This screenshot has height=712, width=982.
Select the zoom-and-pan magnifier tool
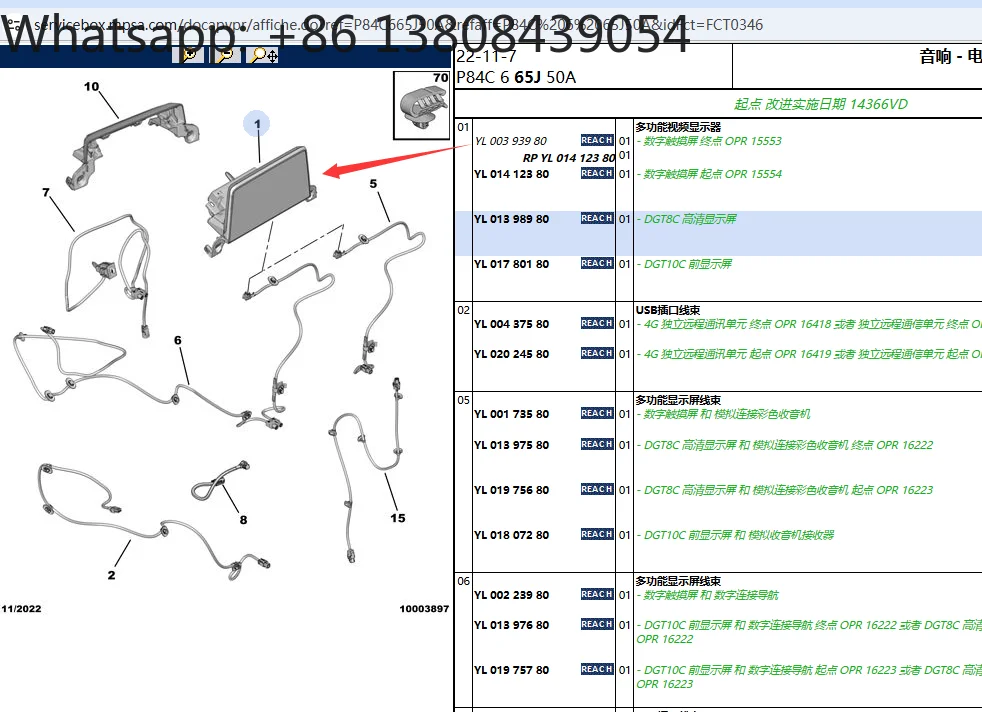tap(263, 55)
